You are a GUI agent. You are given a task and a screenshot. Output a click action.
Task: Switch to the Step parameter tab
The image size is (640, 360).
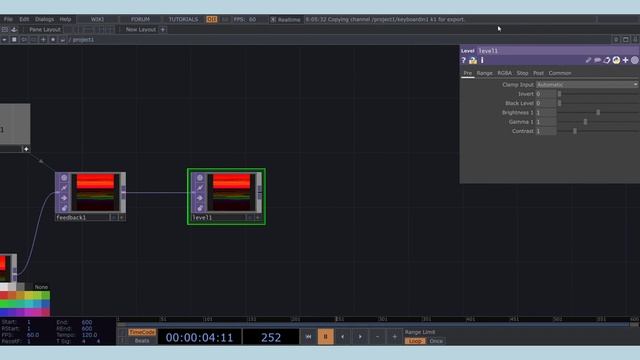(522, 73)
